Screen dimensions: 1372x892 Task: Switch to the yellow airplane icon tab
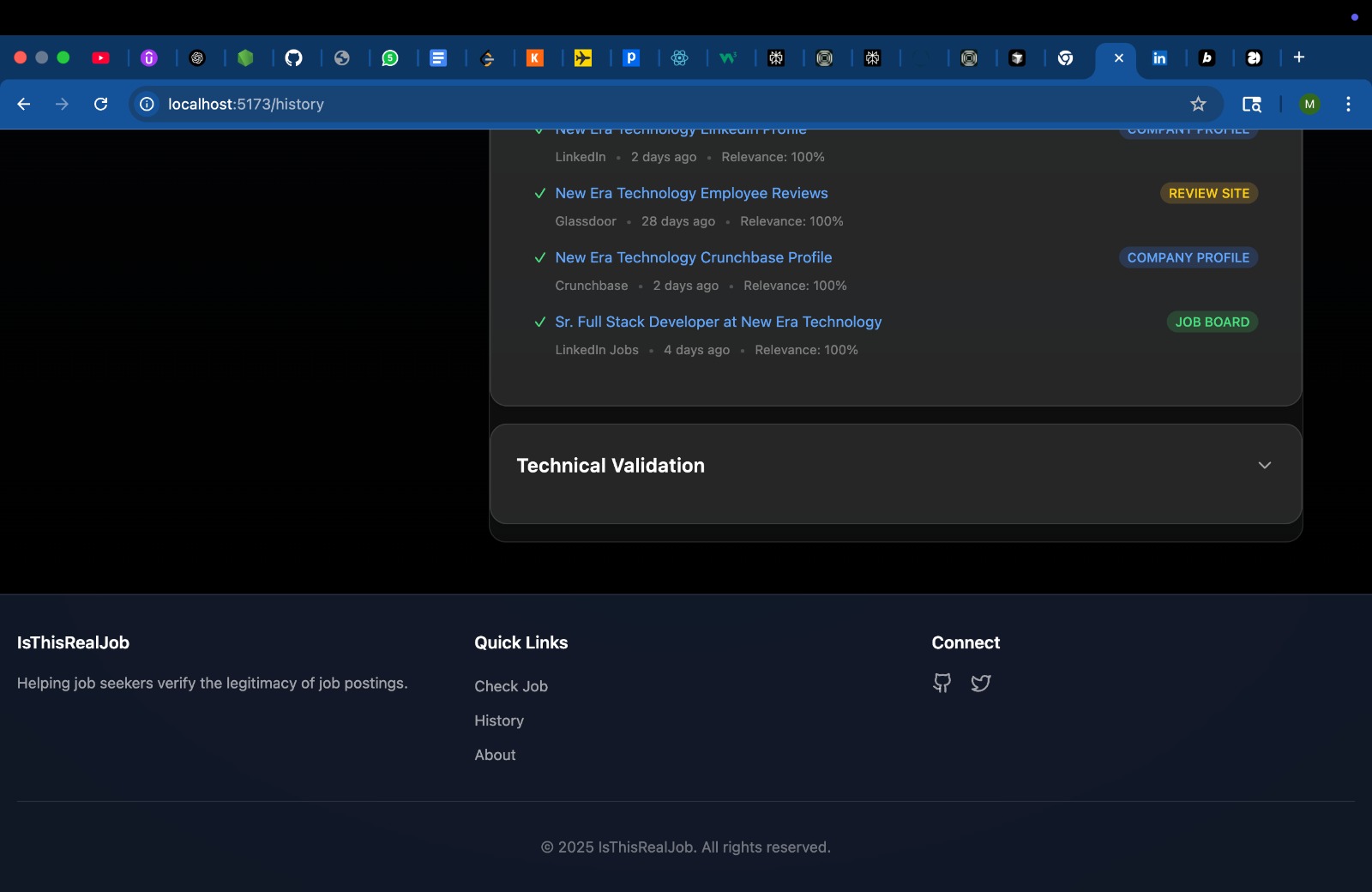(583, 58)
